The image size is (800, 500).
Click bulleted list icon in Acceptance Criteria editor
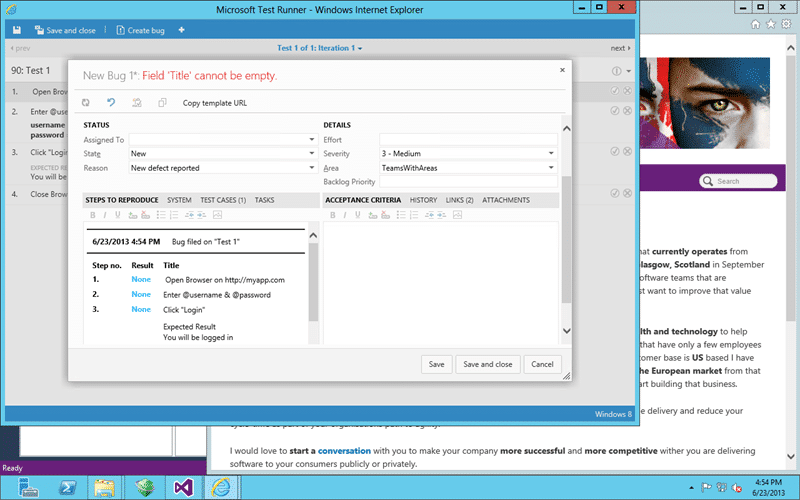[x=401, y=215]
